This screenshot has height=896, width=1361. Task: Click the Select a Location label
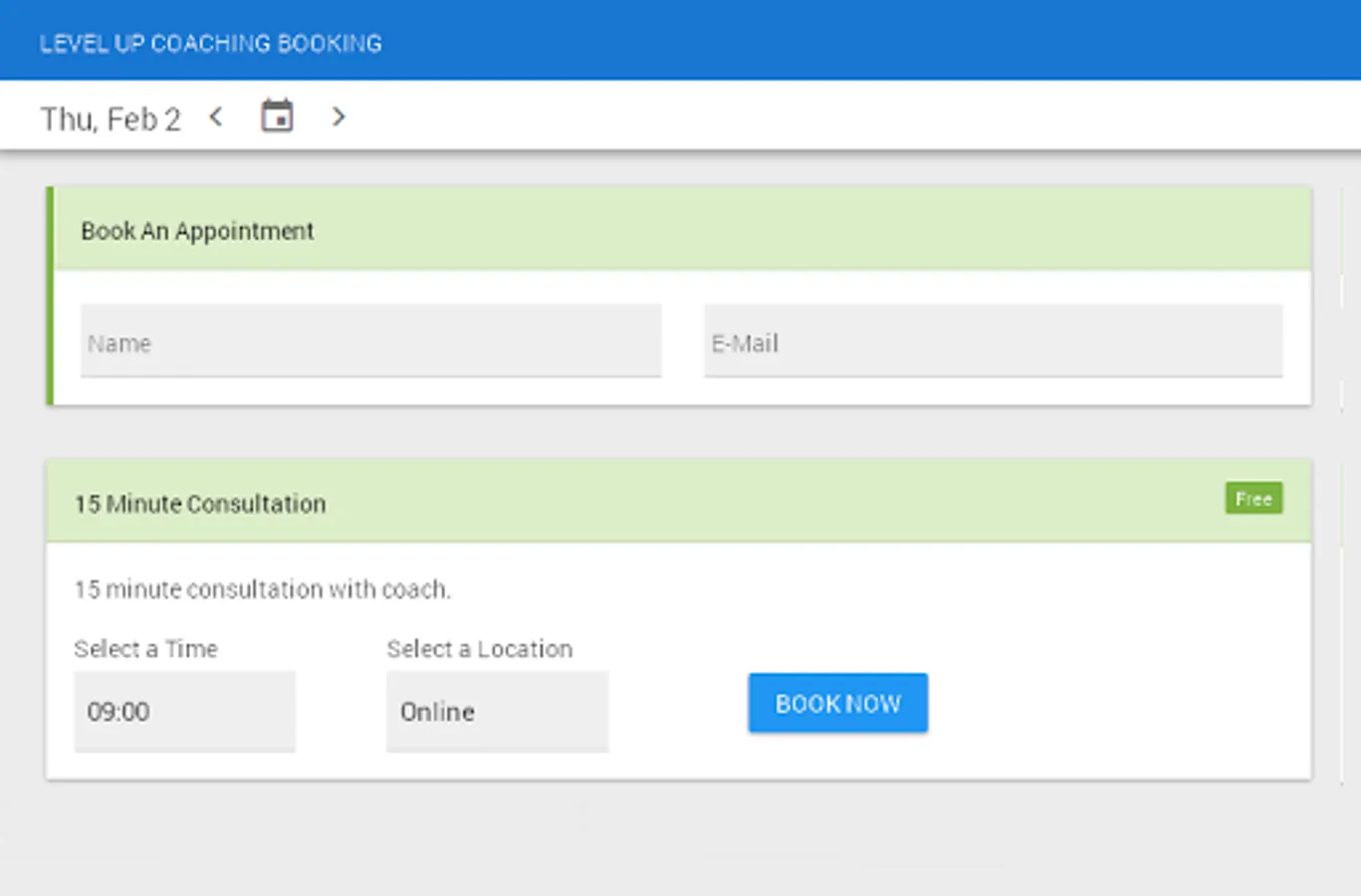479,649
